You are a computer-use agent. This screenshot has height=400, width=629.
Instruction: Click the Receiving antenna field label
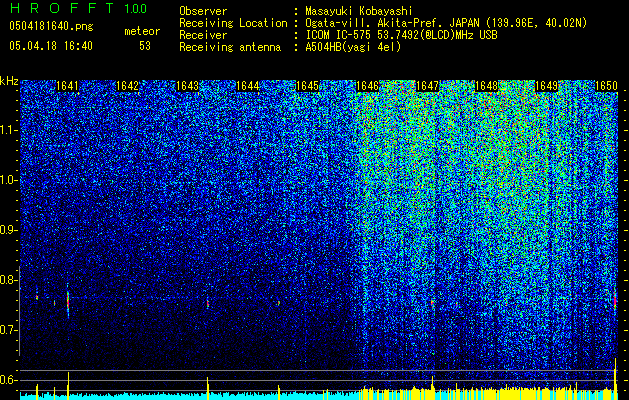point(230,47)
